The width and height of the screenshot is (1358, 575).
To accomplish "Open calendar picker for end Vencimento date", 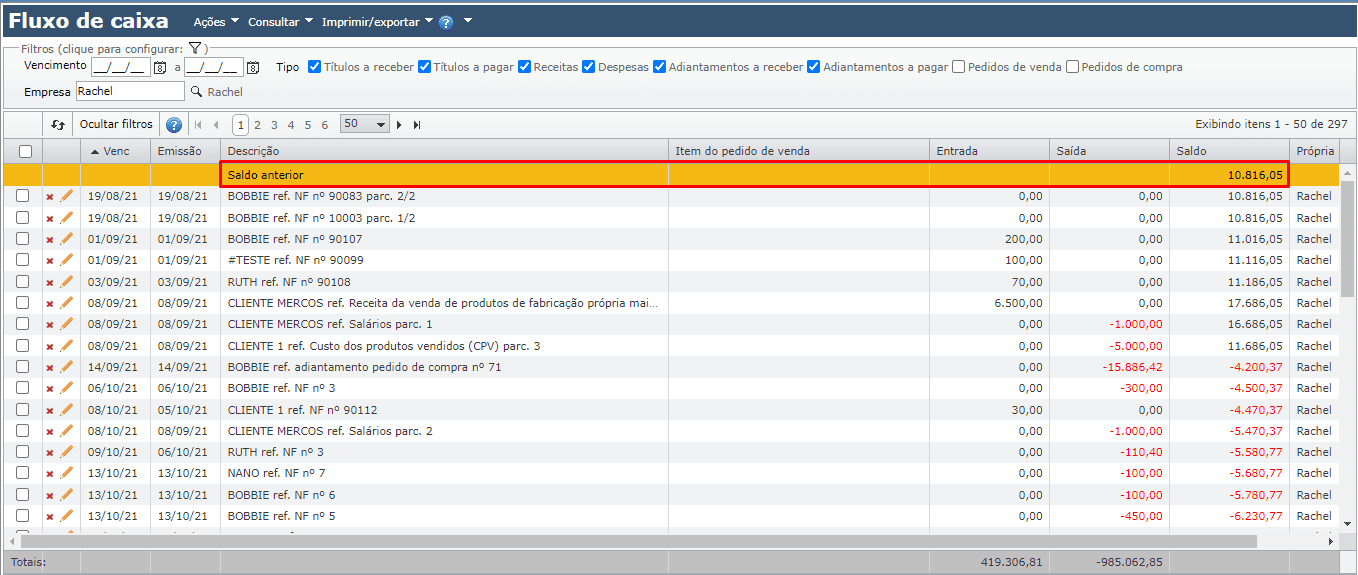I will tap(253, 68).
